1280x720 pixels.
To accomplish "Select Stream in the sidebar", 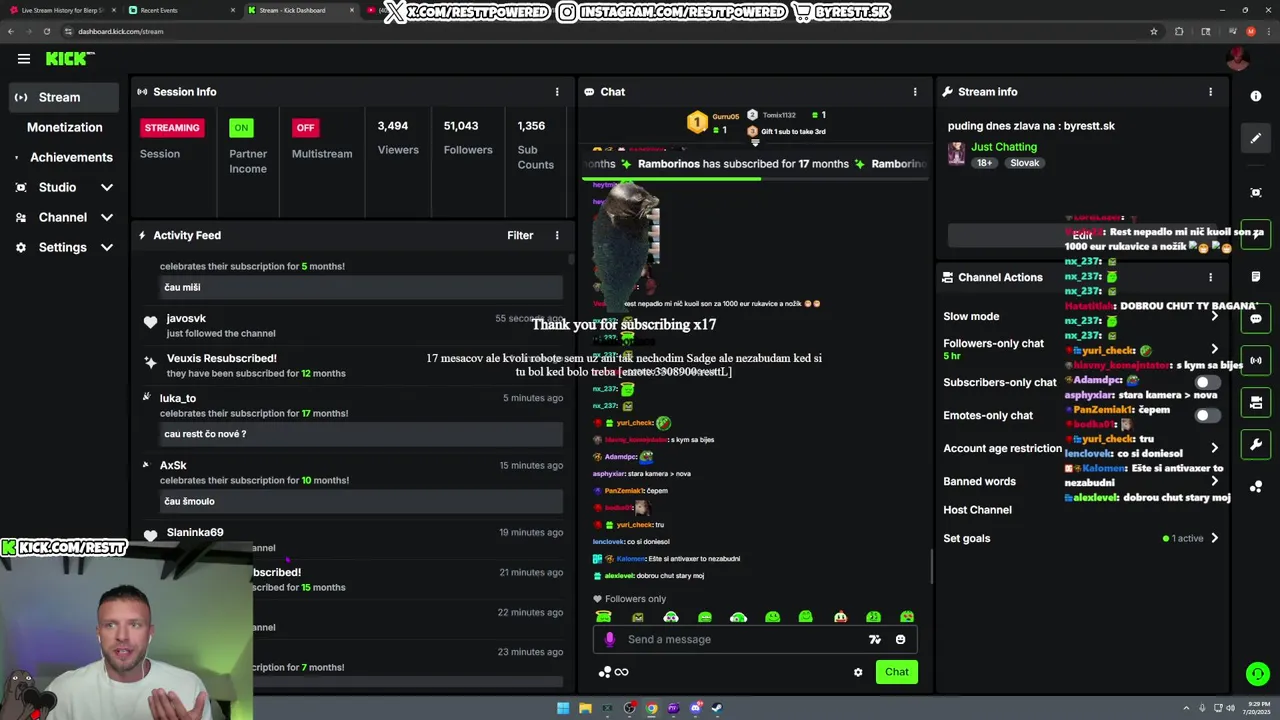I will click(x=64, y=97).
